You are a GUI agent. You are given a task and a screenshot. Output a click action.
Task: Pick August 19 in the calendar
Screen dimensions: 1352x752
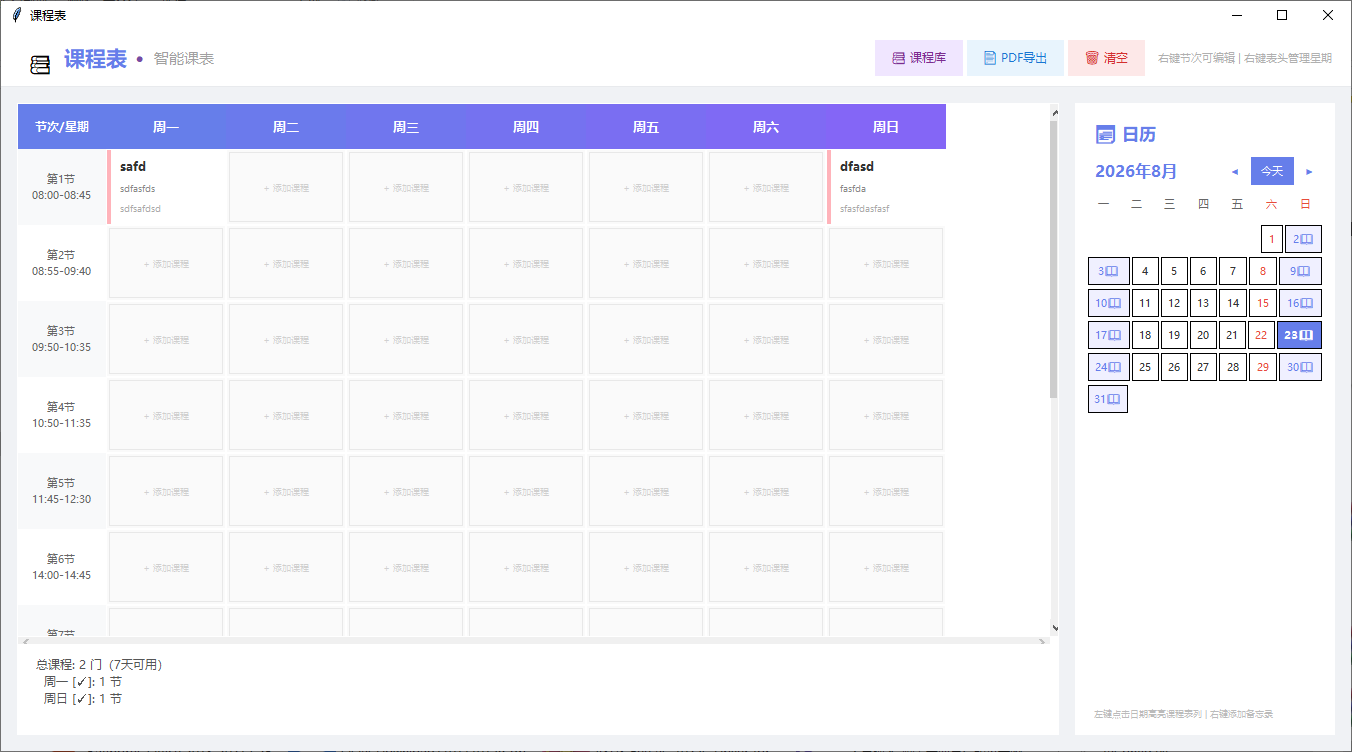click(1174, 335)
